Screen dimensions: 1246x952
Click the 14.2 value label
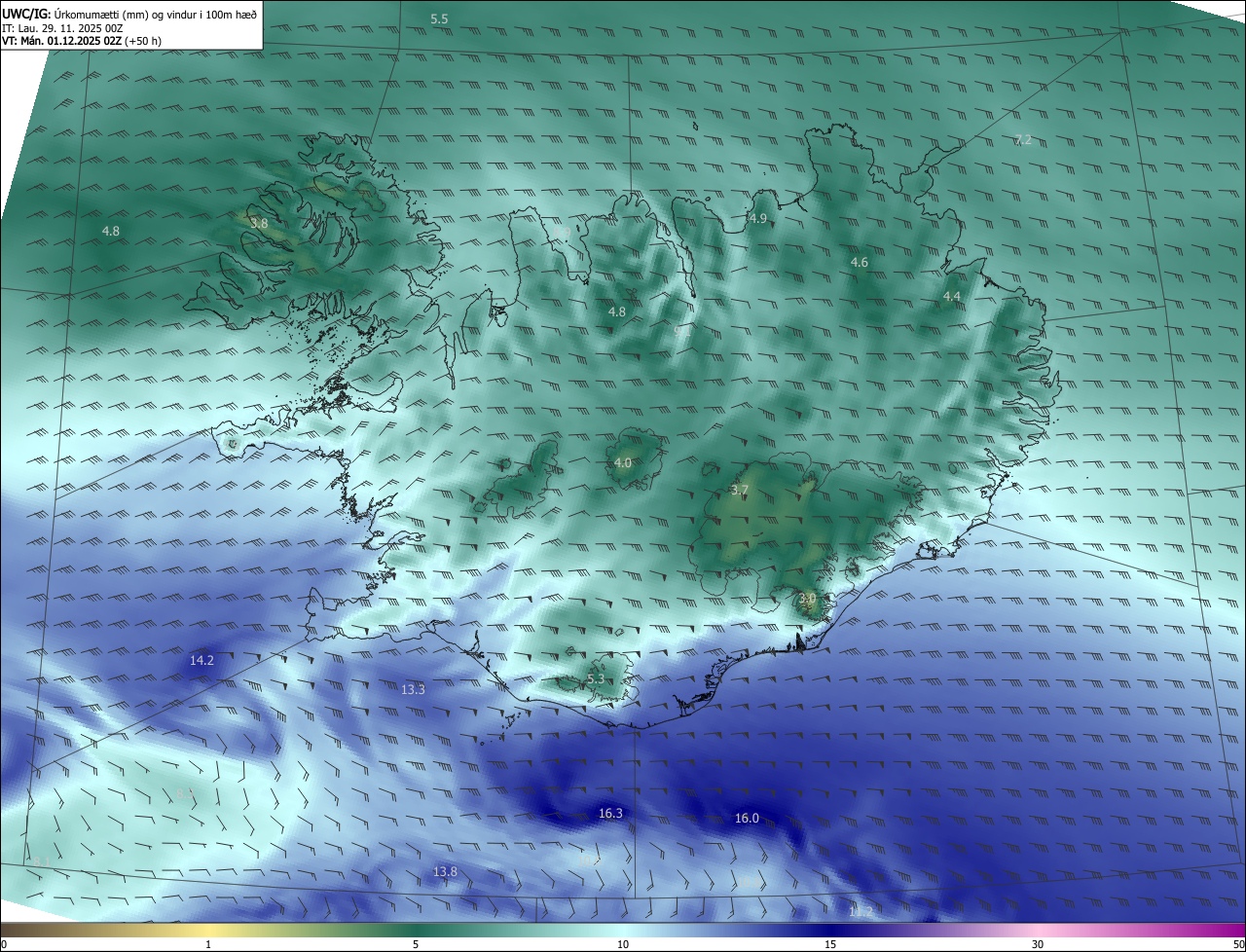tap(202, 660)
